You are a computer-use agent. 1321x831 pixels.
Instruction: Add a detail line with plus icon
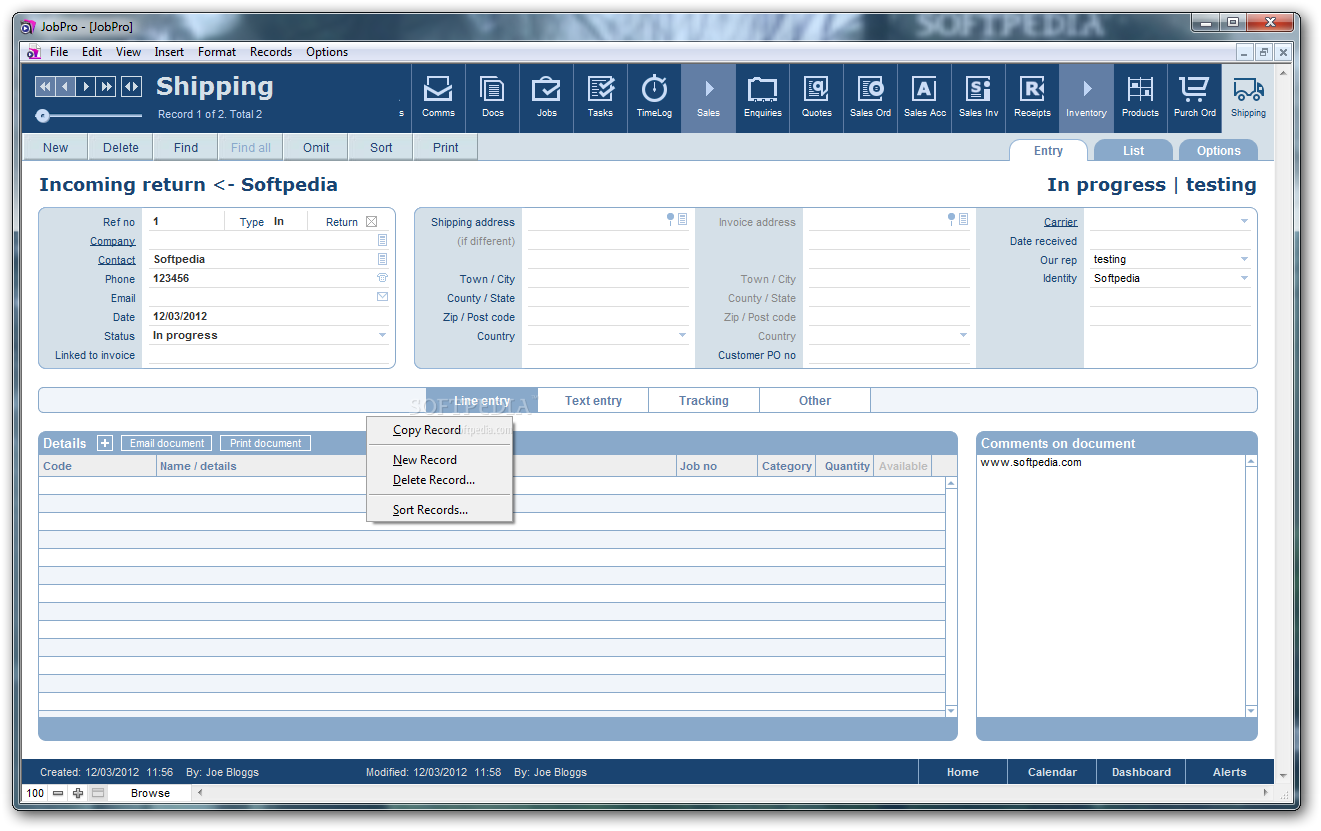click(105, 443)
